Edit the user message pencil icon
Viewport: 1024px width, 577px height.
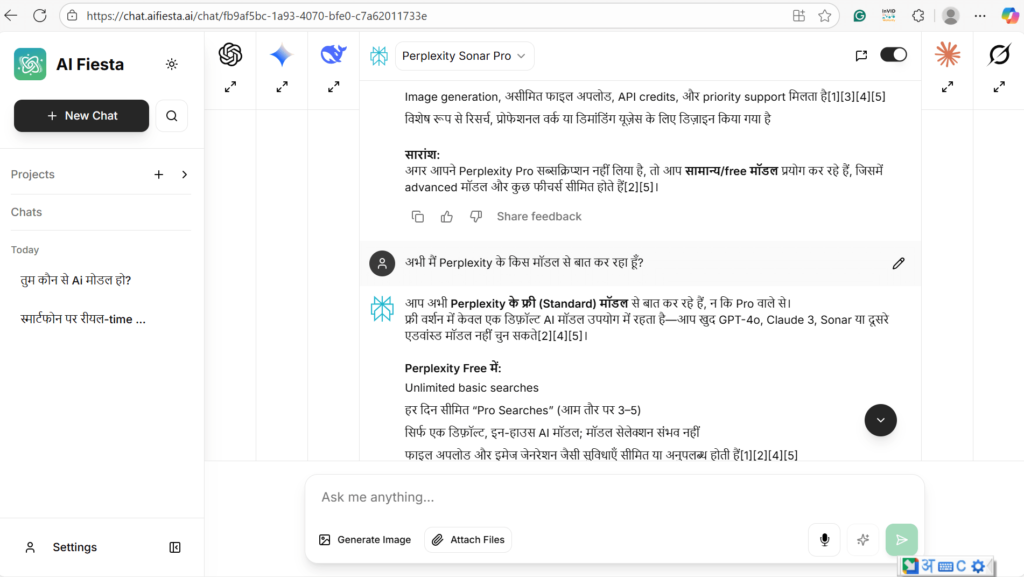pyautogui.click(x=899, y=263)
